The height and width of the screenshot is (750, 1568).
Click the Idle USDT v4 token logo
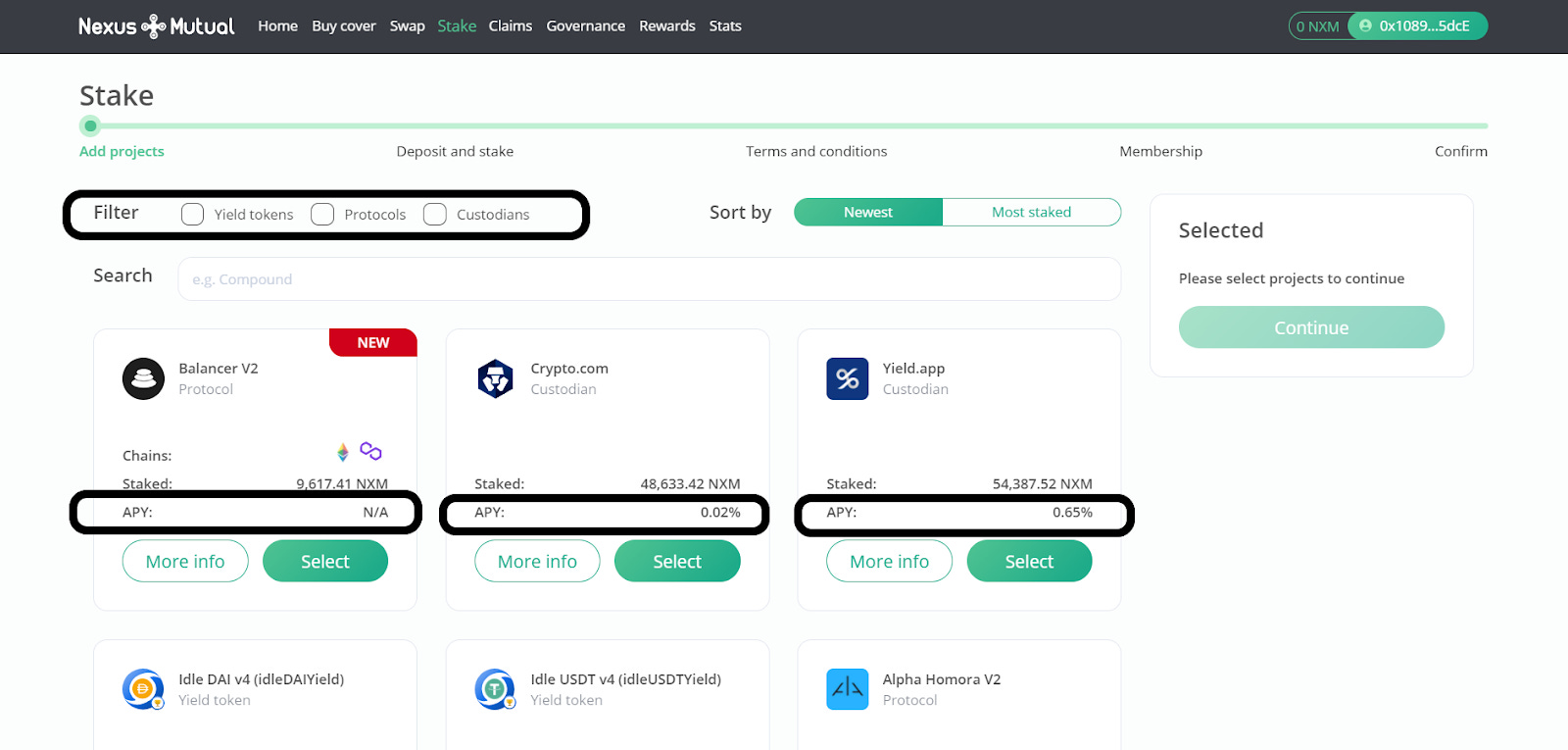coord(496,689)
